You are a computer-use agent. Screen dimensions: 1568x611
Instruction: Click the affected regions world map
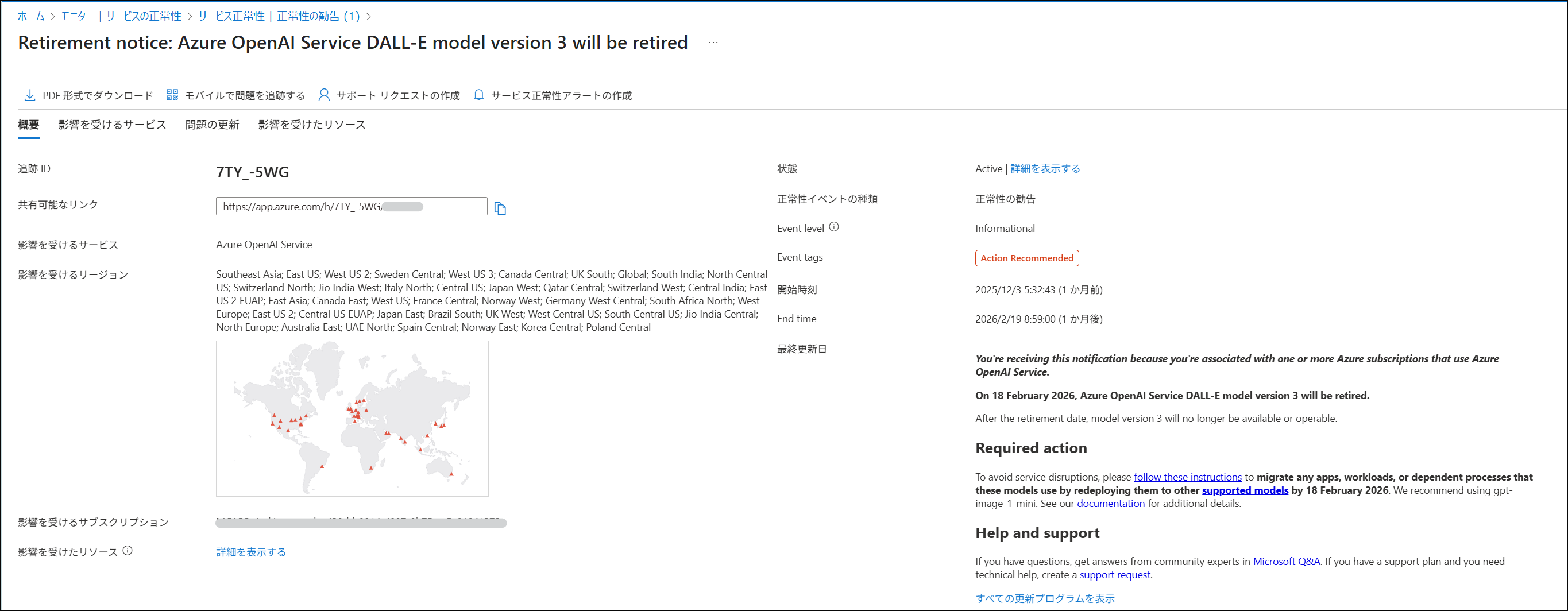tap(352, 419)
